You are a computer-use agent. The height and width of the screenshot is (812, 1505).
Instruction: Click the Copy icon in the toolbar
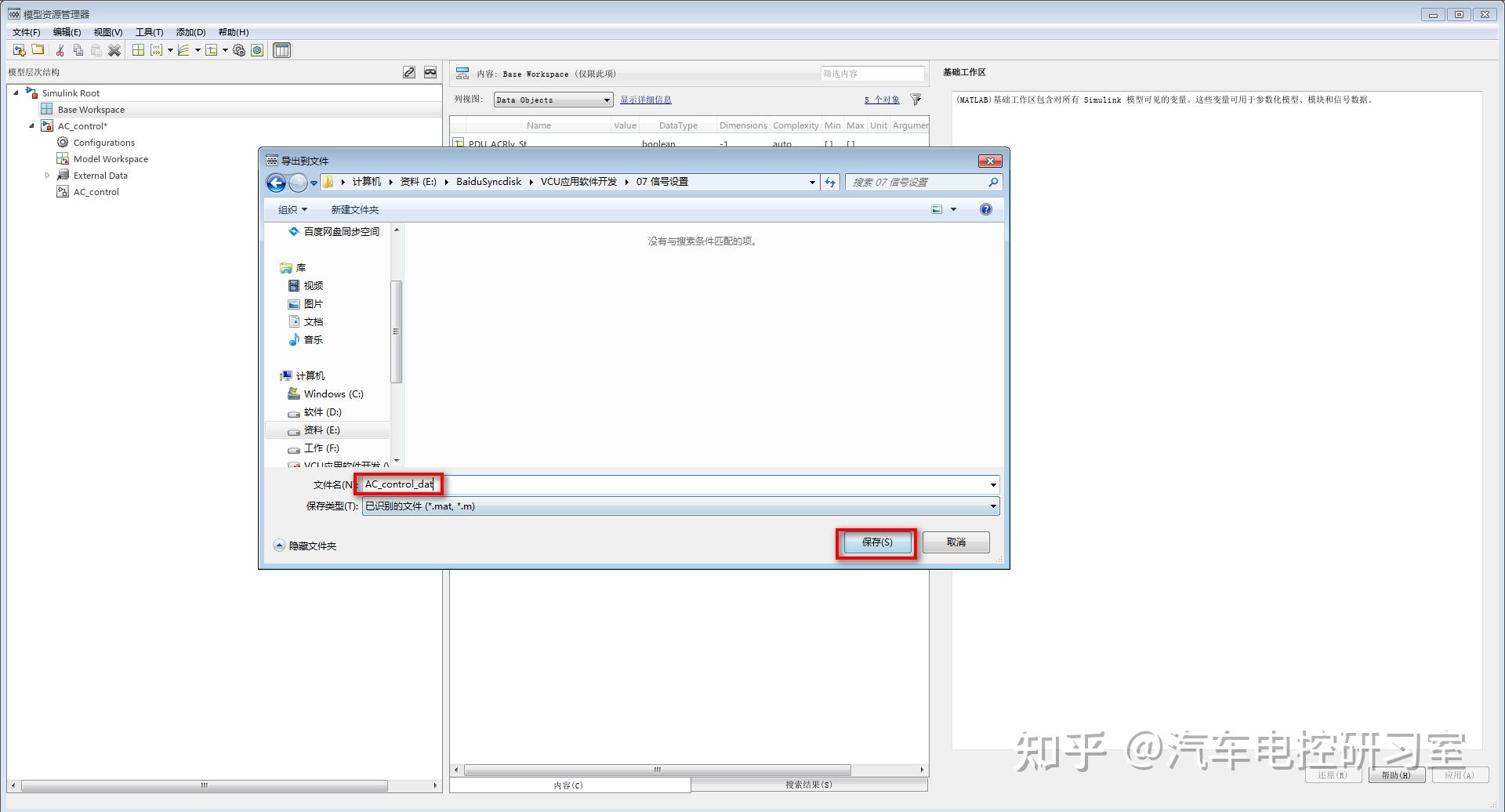pos(78,49)
